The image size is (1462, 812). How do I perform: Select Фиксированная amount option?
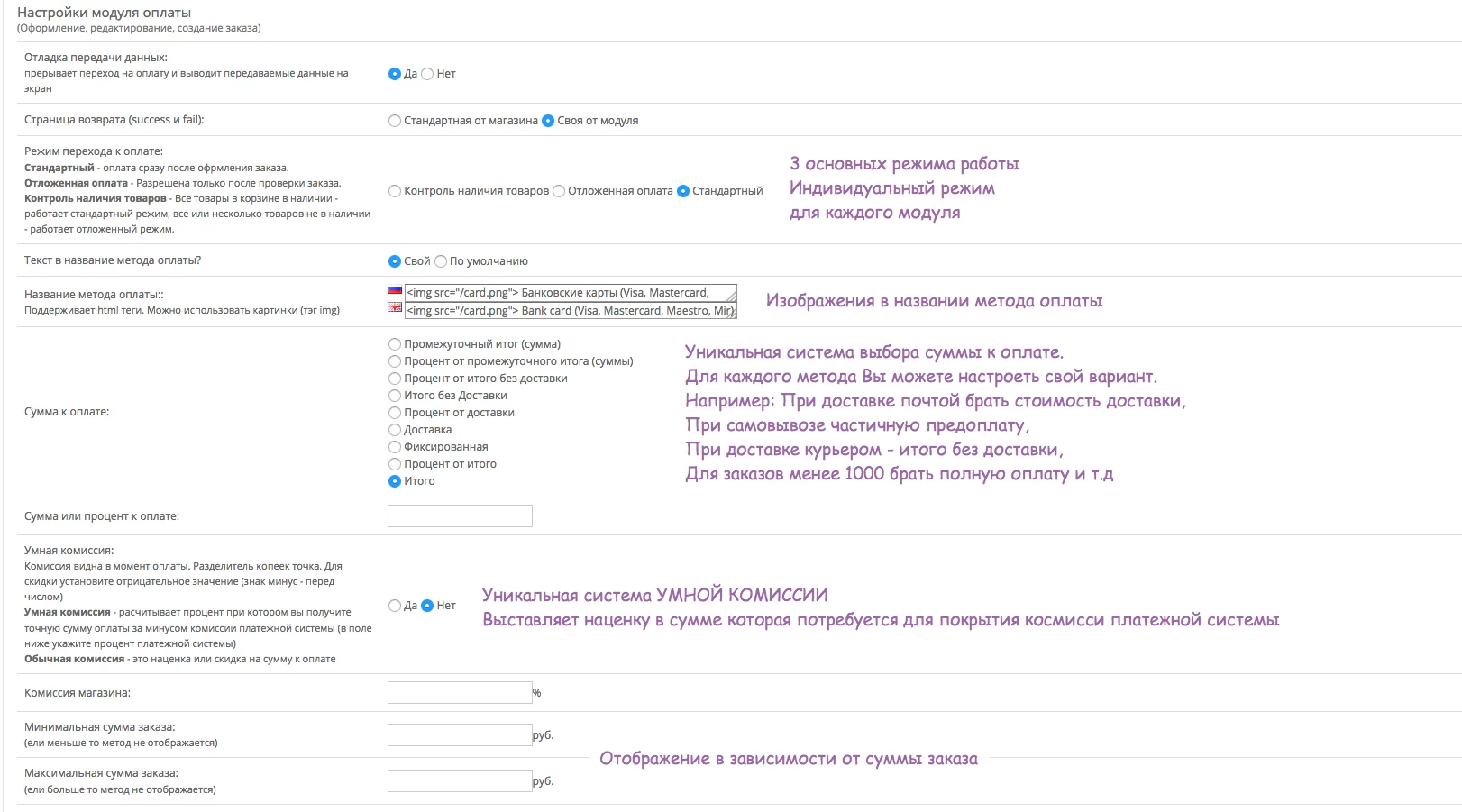[x=394, y=447]
